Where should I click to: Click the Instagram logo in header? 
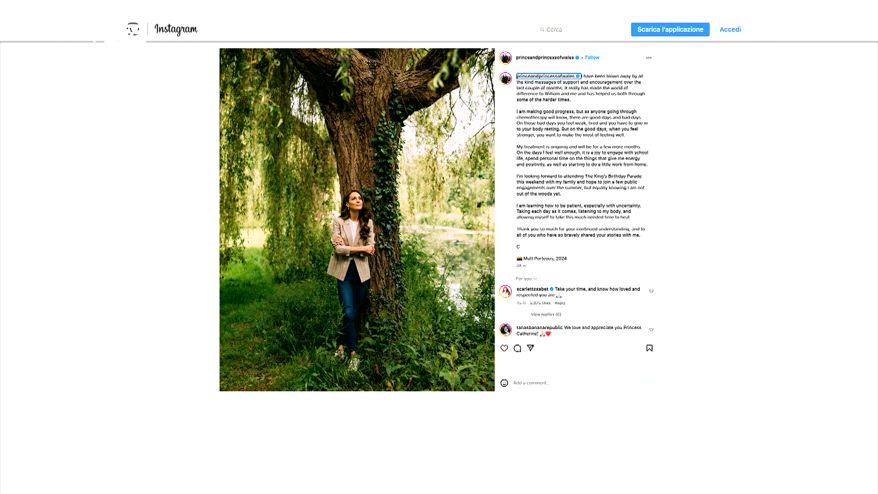[x=175, y=30]
